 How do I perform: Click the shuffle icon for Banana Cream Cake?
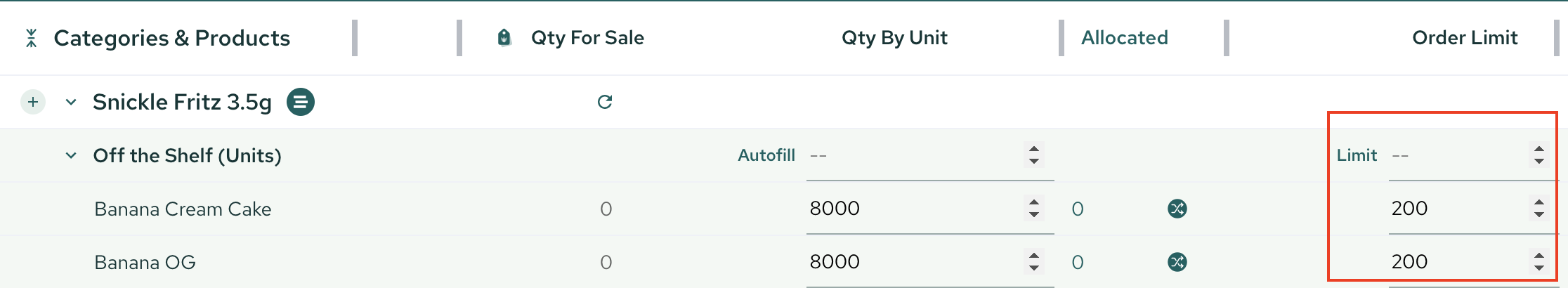click(1177, 209)
